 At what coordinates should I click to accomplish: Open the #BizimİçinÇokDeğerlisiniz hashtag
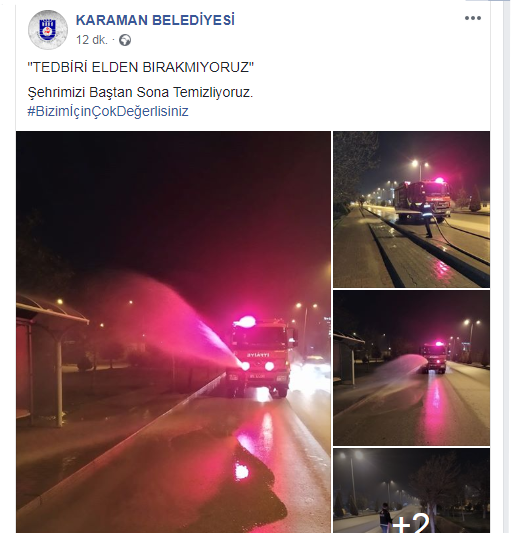[108, 111]
